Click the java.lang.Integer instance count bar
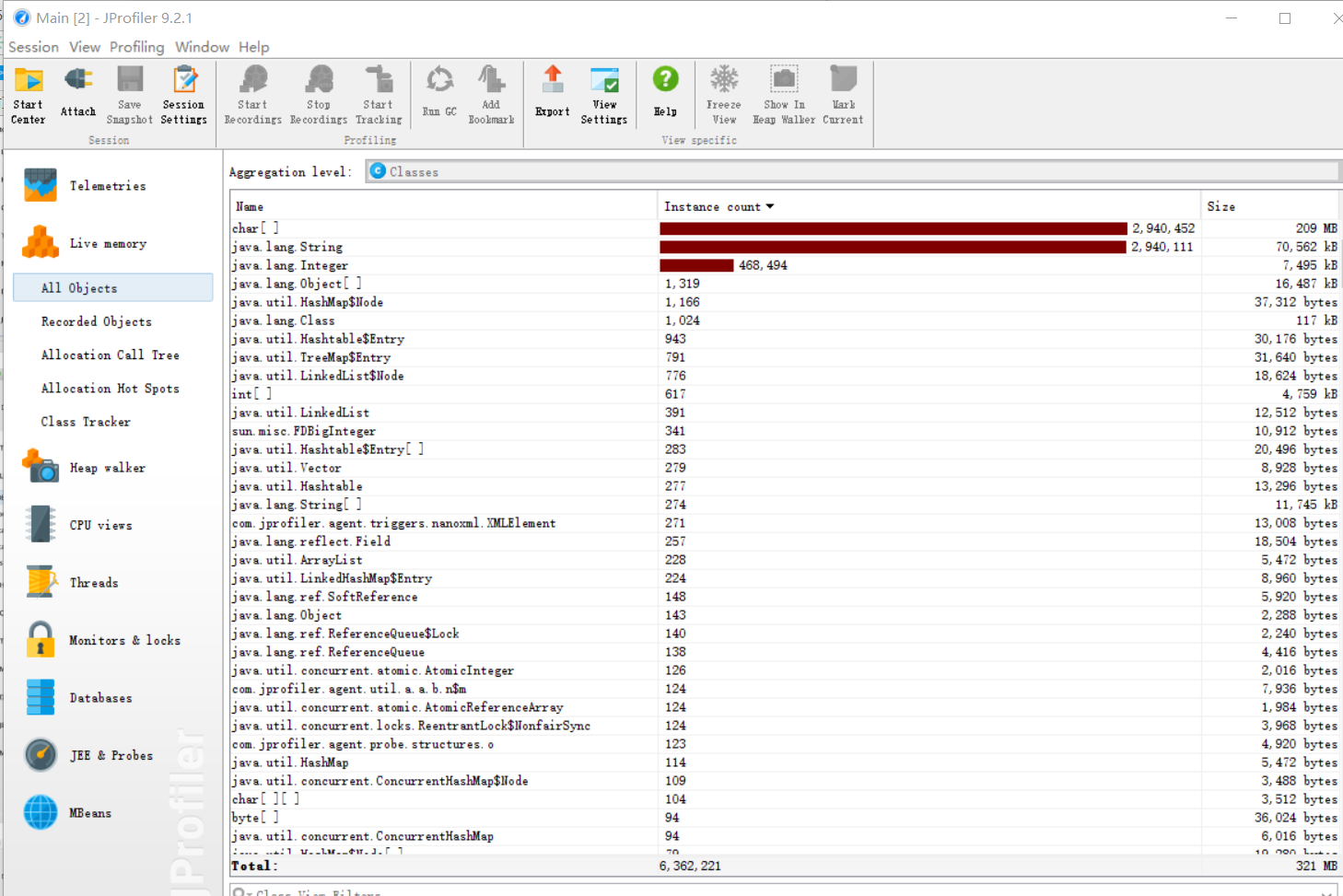The height and width of the screenshot is (896, 1343). pyautogui.click(x=696, y=265)
